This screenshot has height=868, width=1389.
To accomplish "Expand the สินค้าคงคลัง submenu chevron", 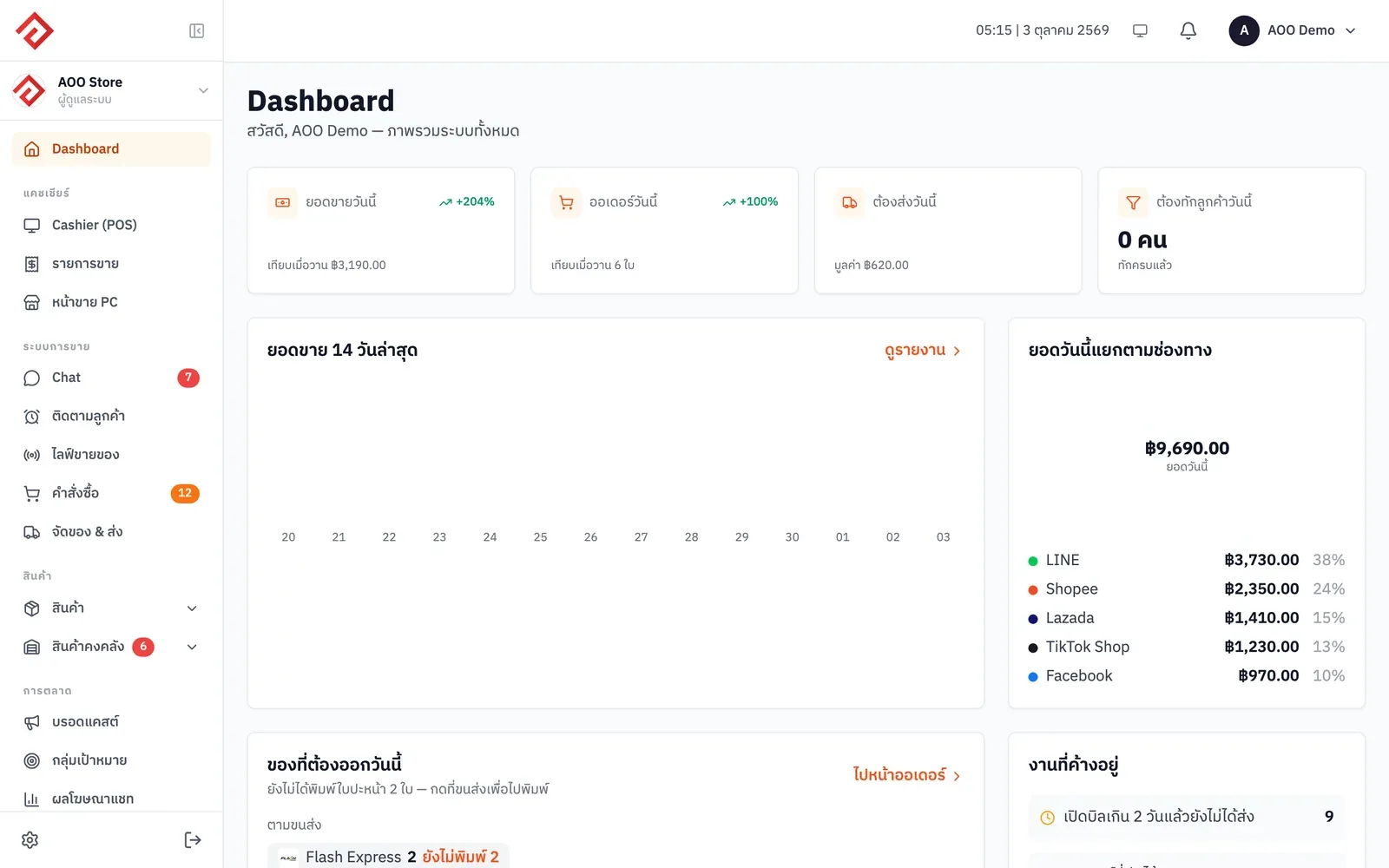I will 193,647.
